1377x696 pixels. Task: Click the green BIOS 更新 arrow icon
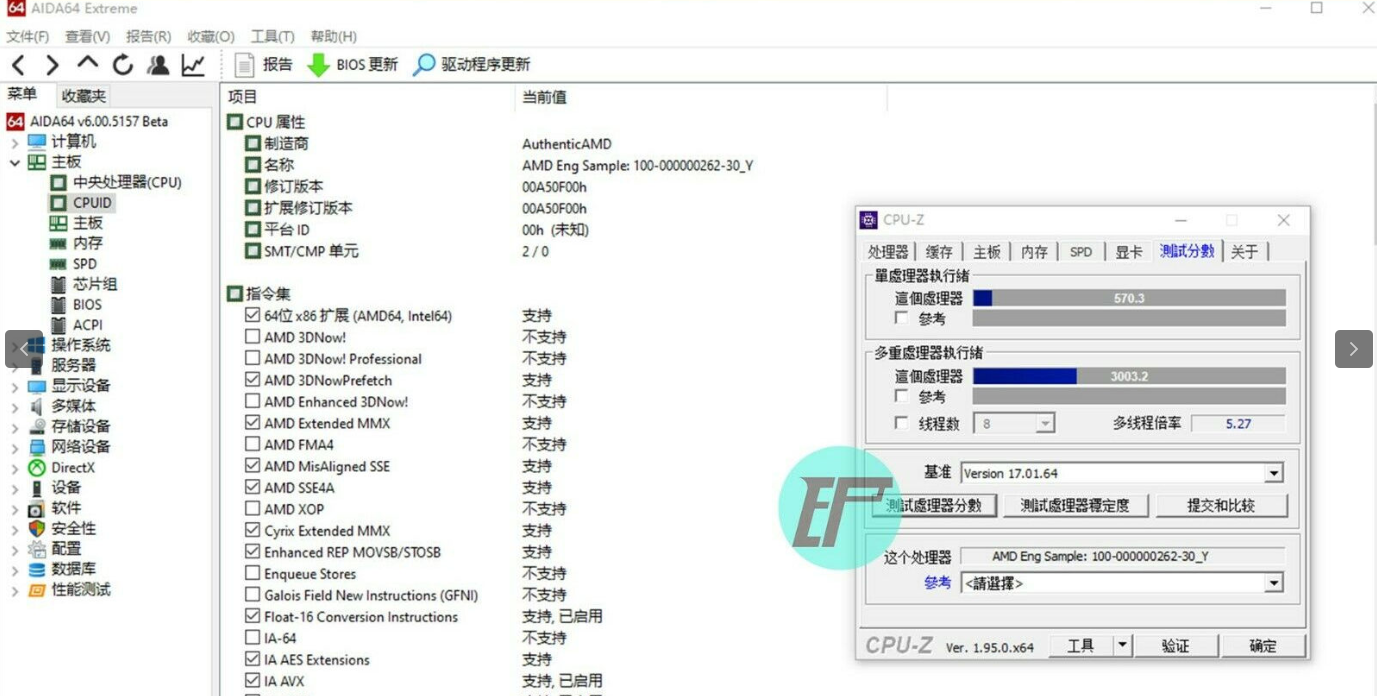pyautogui.click(x=318, y=65)
